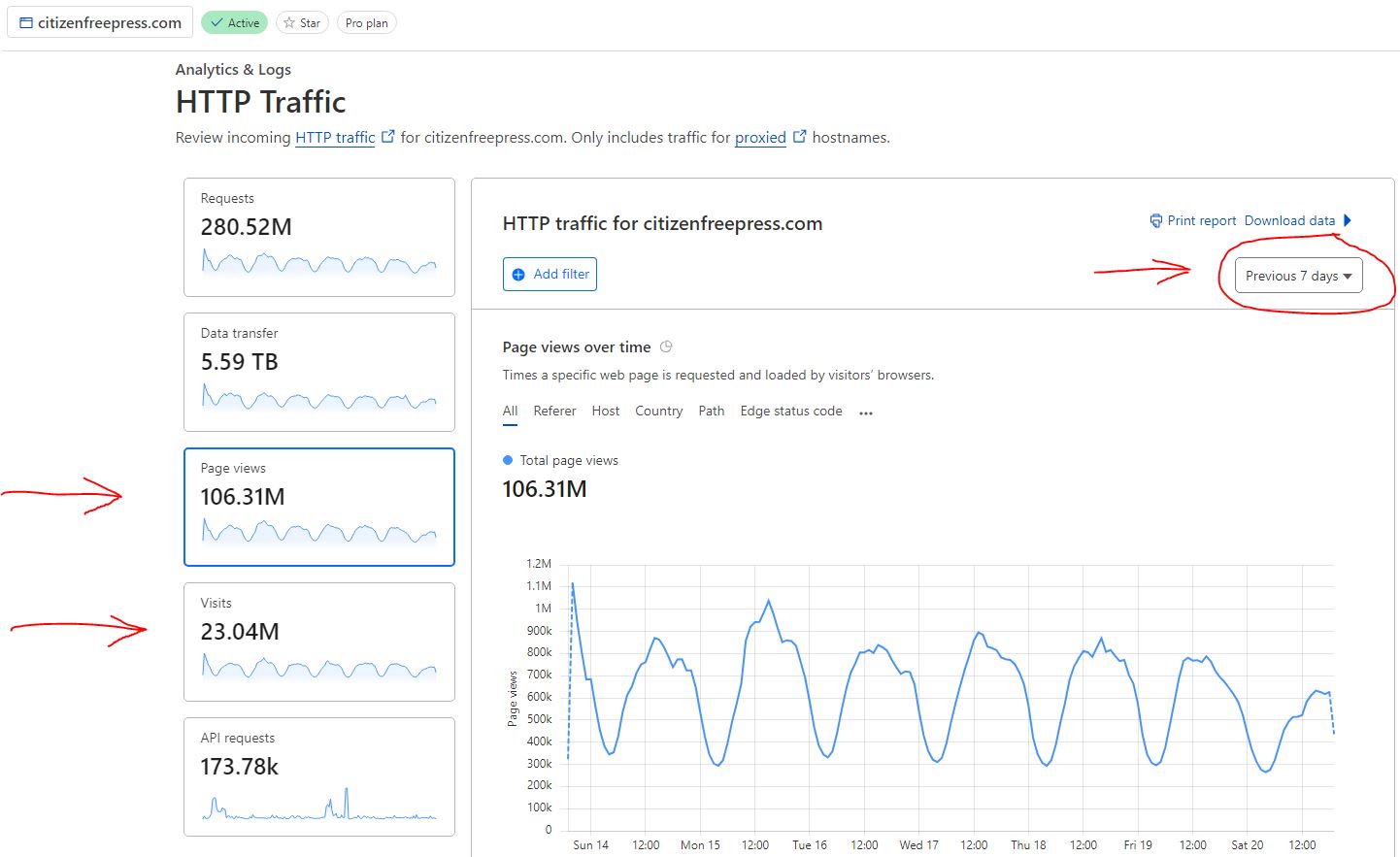Open the Previous 7 days dropdown
The image size is (1400, 857).
tap(1298, 276)
